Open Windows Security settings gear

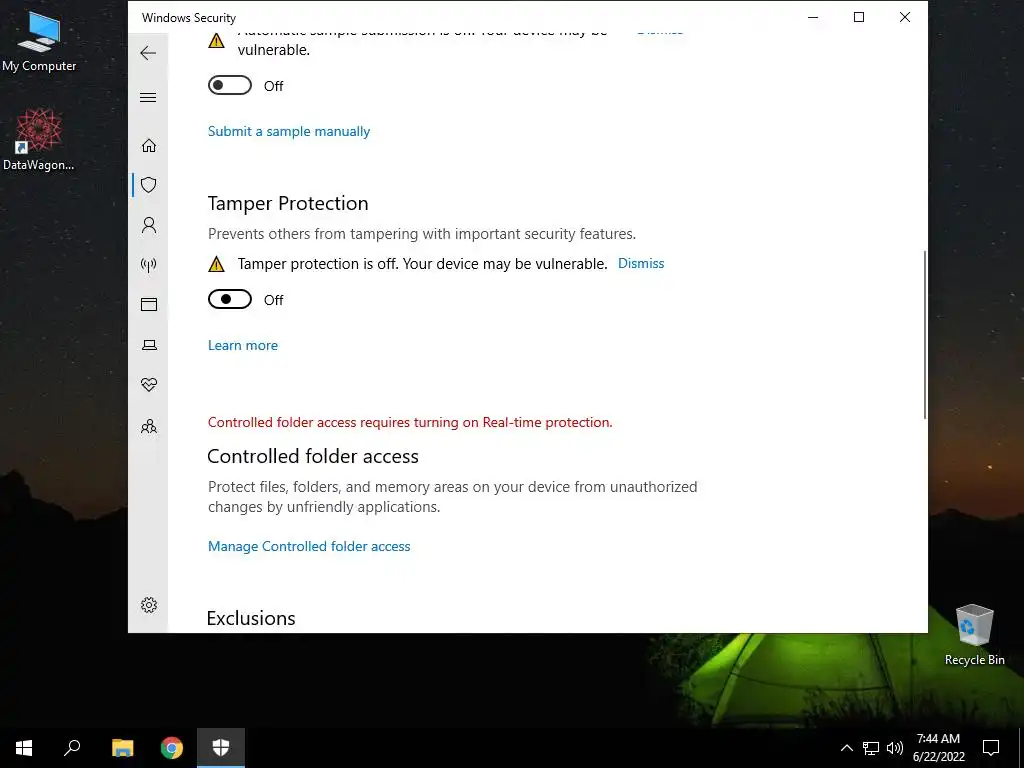(149, 605)
